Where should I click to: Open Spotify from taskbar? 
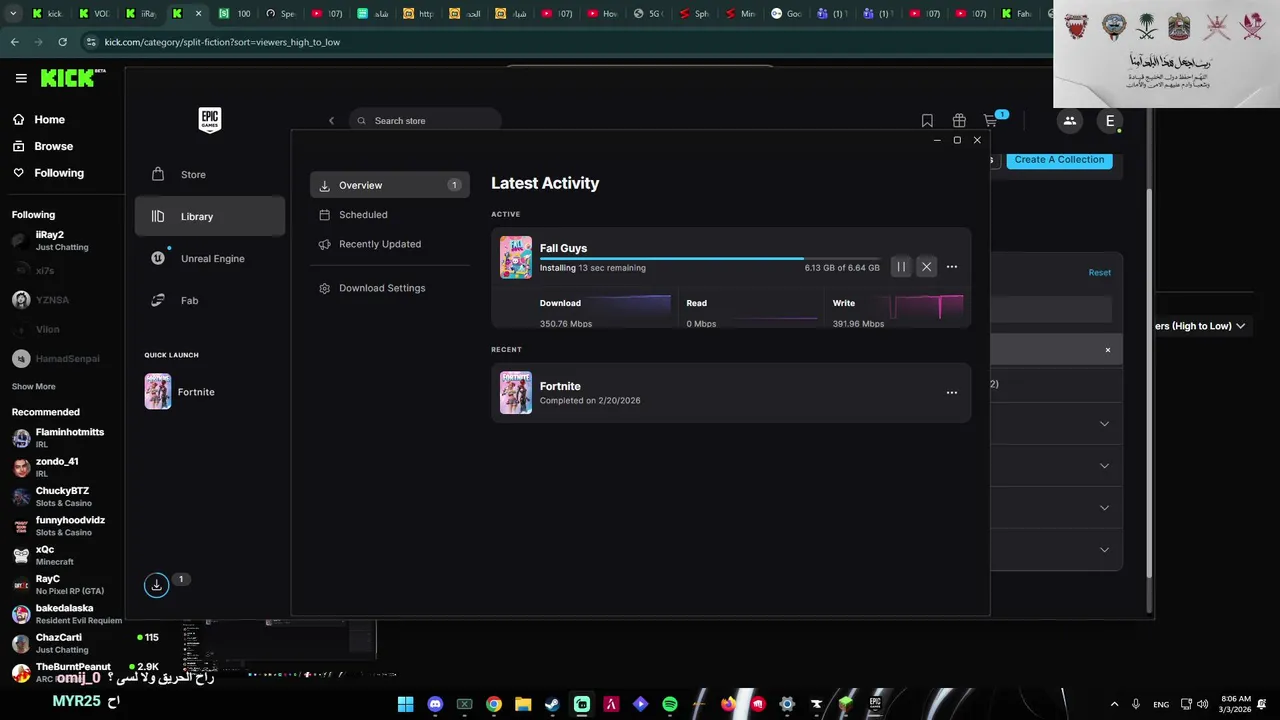click(x=670, y=704)
